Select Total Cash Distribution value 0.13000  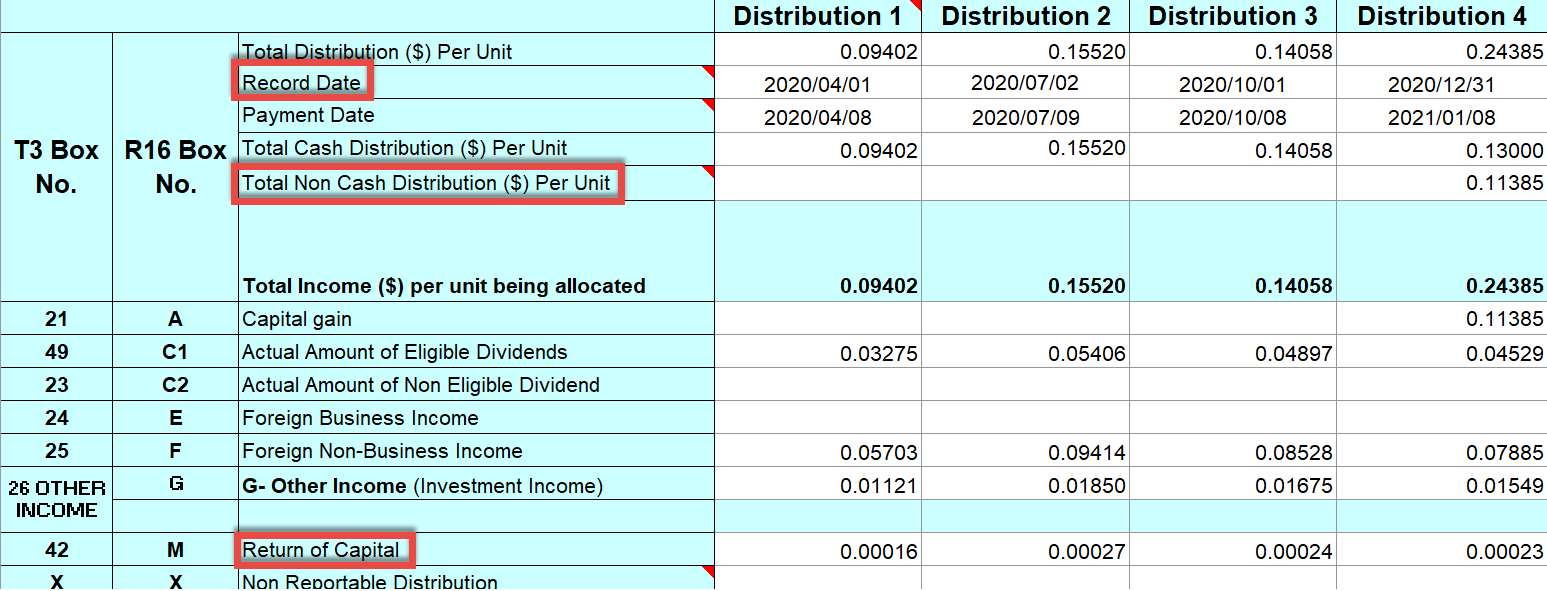click(1504, 151)
